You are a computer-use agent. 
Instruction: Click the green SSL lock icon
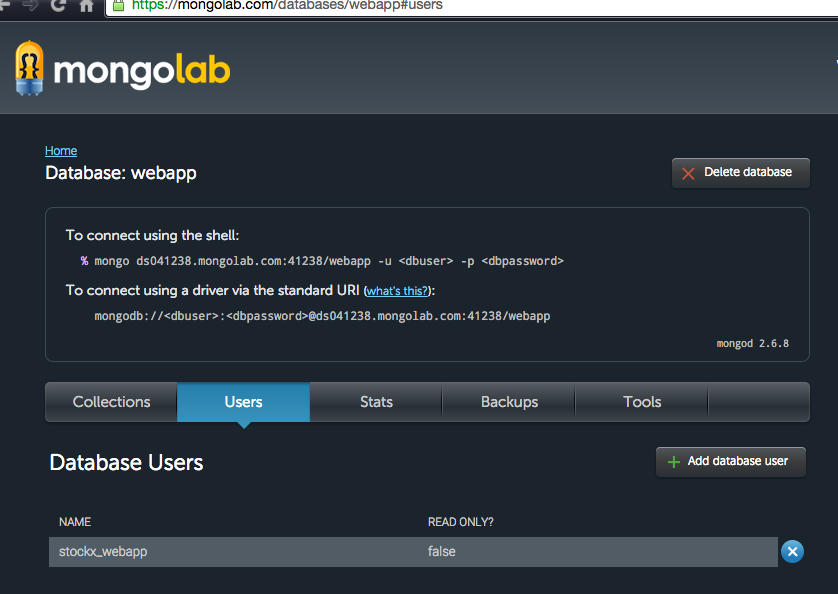point(119,5)
